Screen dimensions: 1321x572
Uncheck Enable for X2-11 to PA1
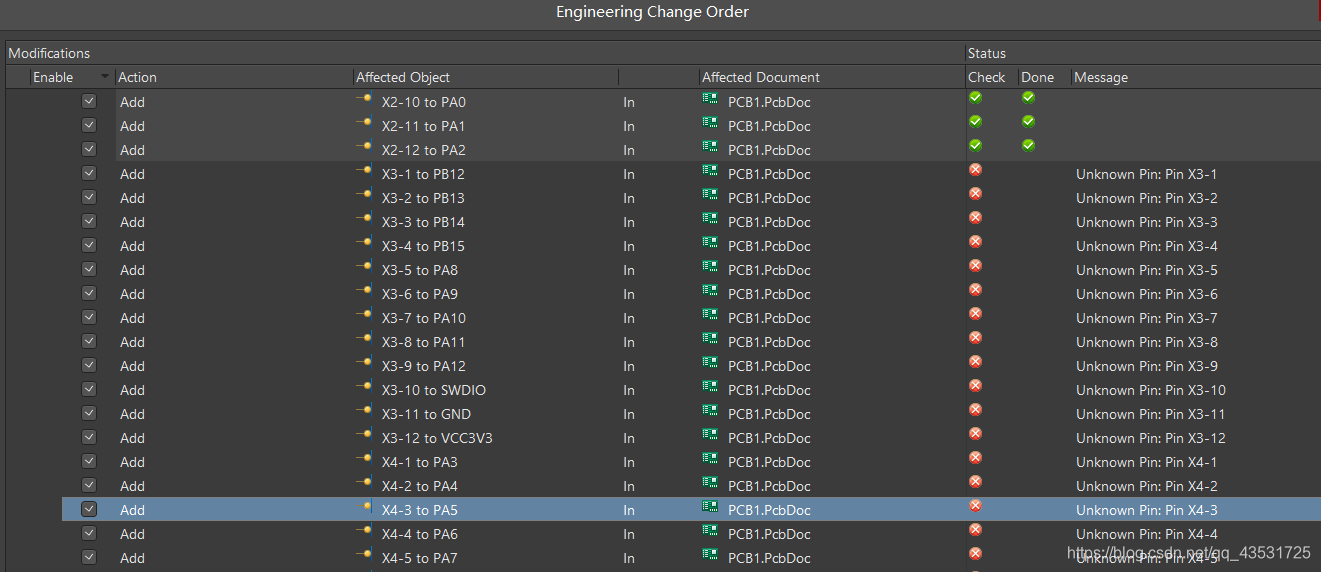[89, 125]
